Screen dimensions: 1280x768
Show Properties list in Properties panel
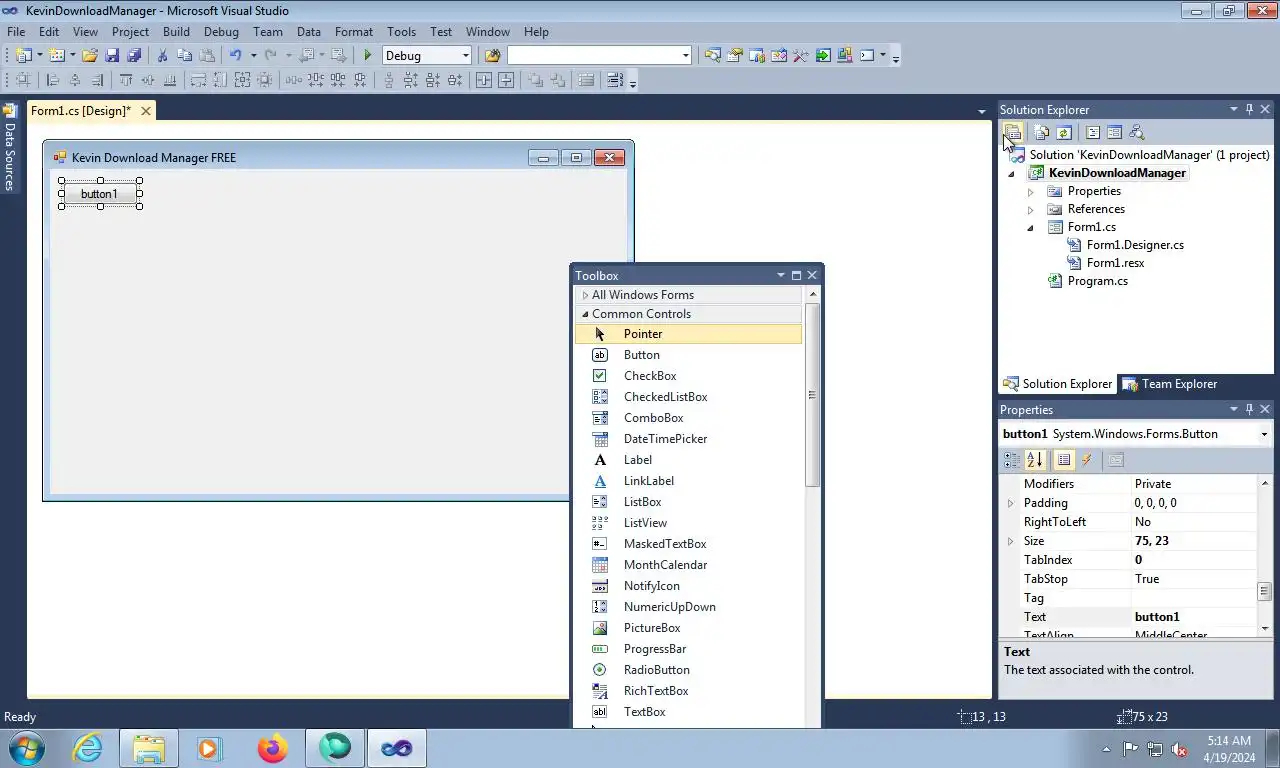[x=1064, y=460]
